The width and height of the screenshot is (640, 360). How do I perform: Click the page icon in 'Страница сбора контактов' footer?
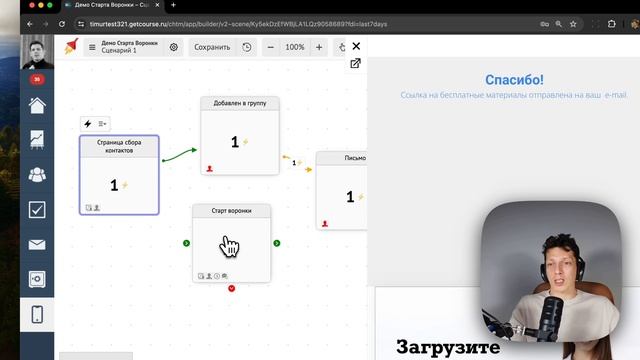(89, 208)
